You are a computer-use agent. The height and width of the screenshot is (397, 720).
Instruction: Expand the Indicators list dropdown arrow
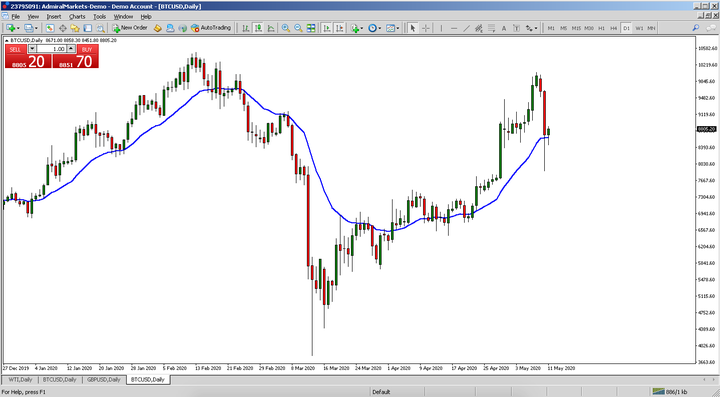(362, 28)
